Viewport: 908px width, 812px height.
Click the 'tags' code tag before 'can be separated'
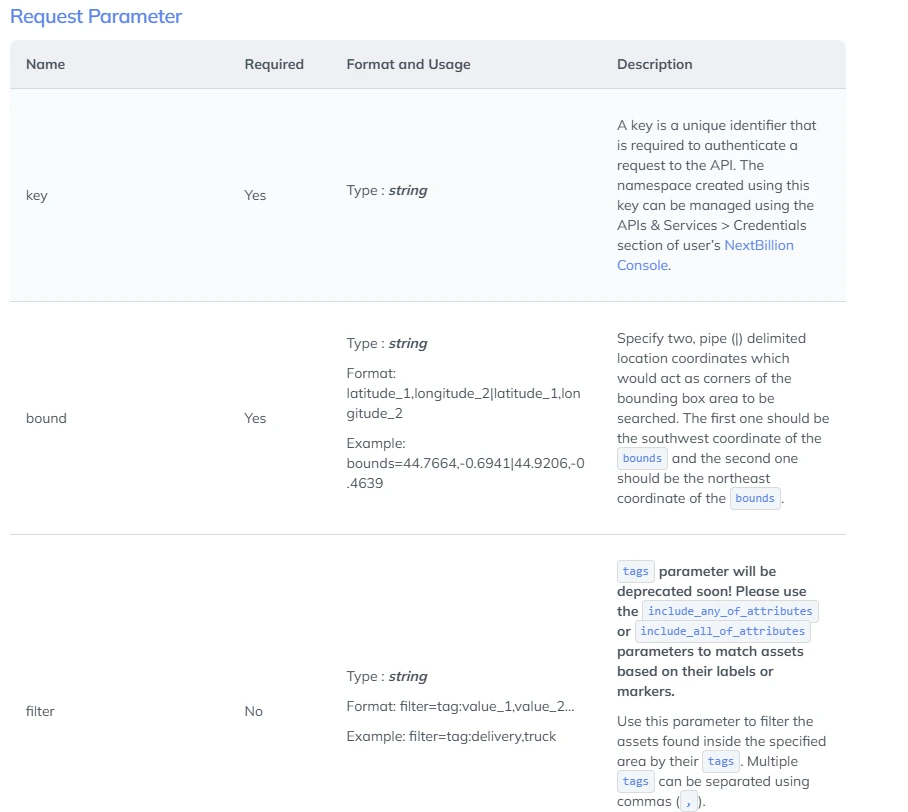[635, 781]
